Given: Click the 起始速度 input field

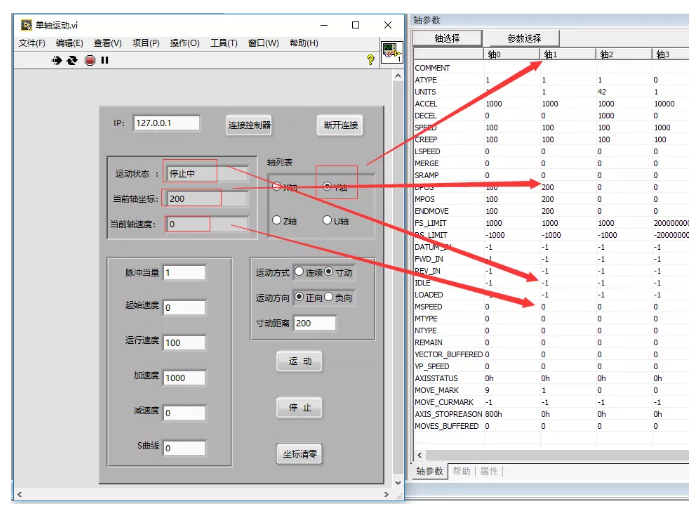Looking at the screenshot, I should (x=184, y=307).
